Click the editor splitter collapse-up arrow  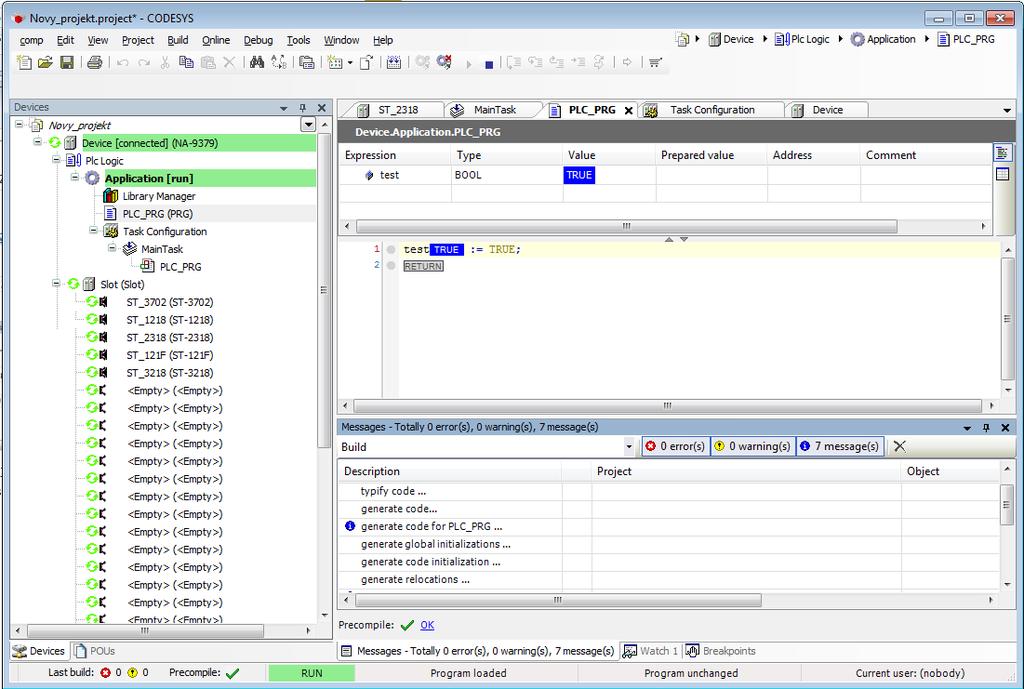[669, 240]
